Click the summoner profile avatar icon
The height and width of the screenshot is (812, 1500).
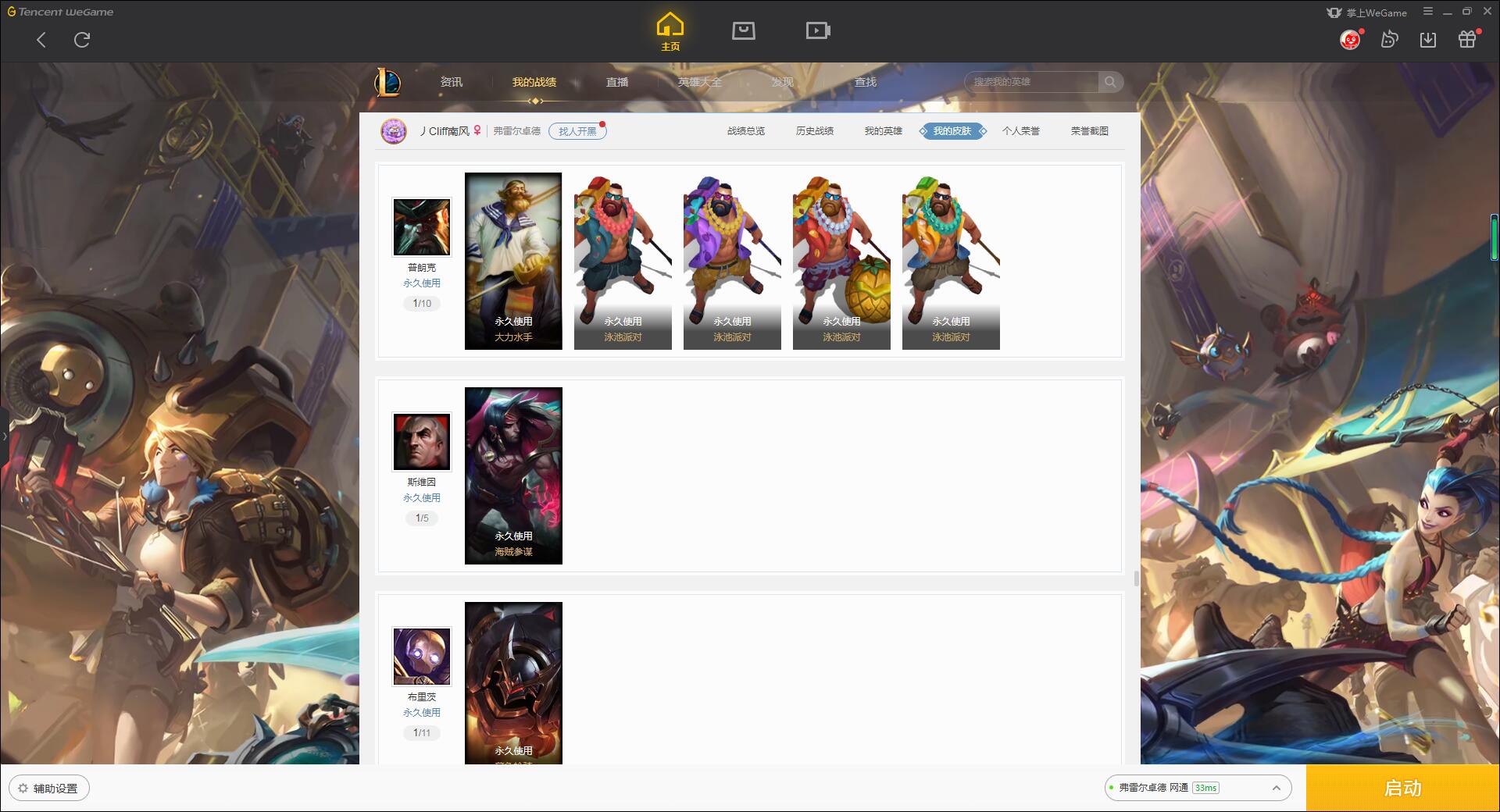[394, 131]
